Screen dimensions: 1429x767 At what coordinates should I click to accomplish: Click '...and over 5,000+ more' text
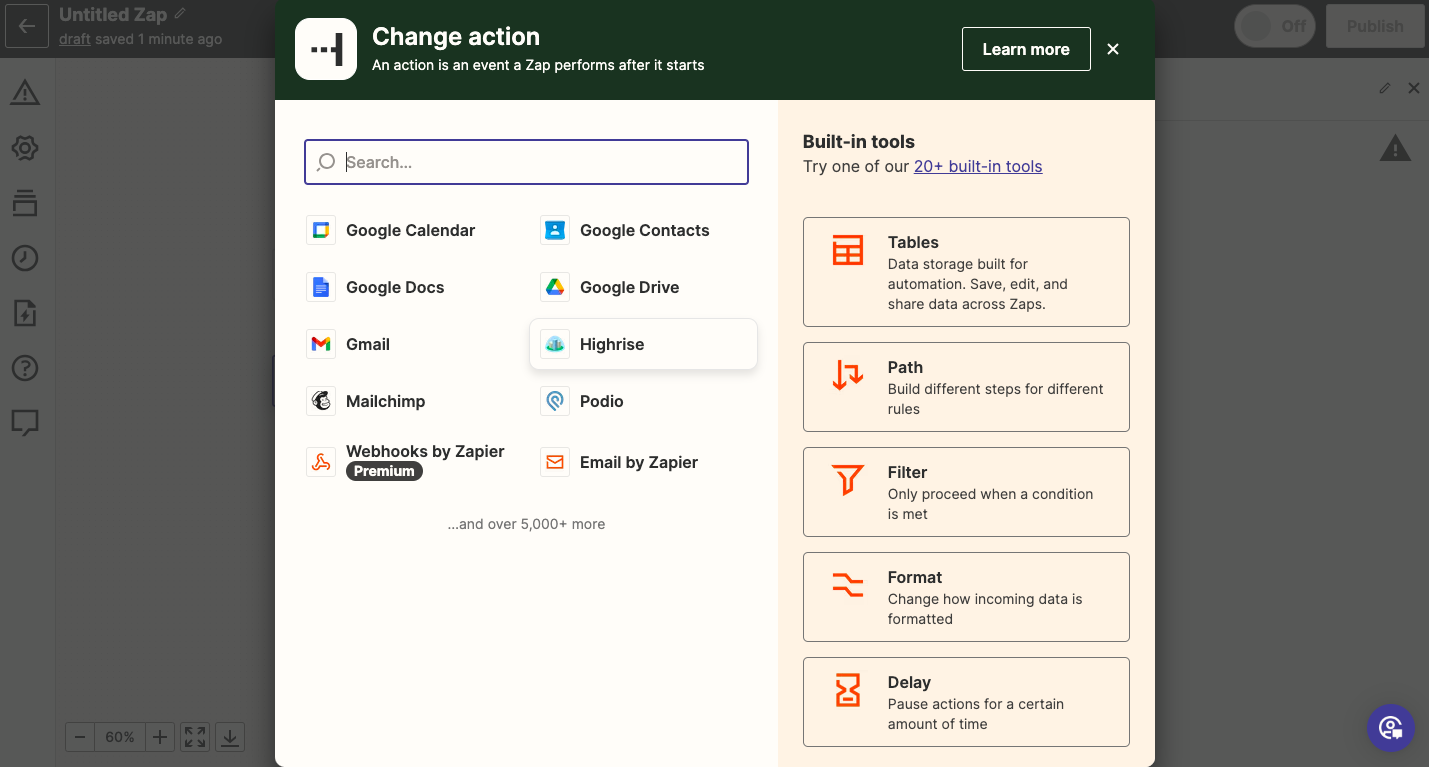click(x=526, y=524)
